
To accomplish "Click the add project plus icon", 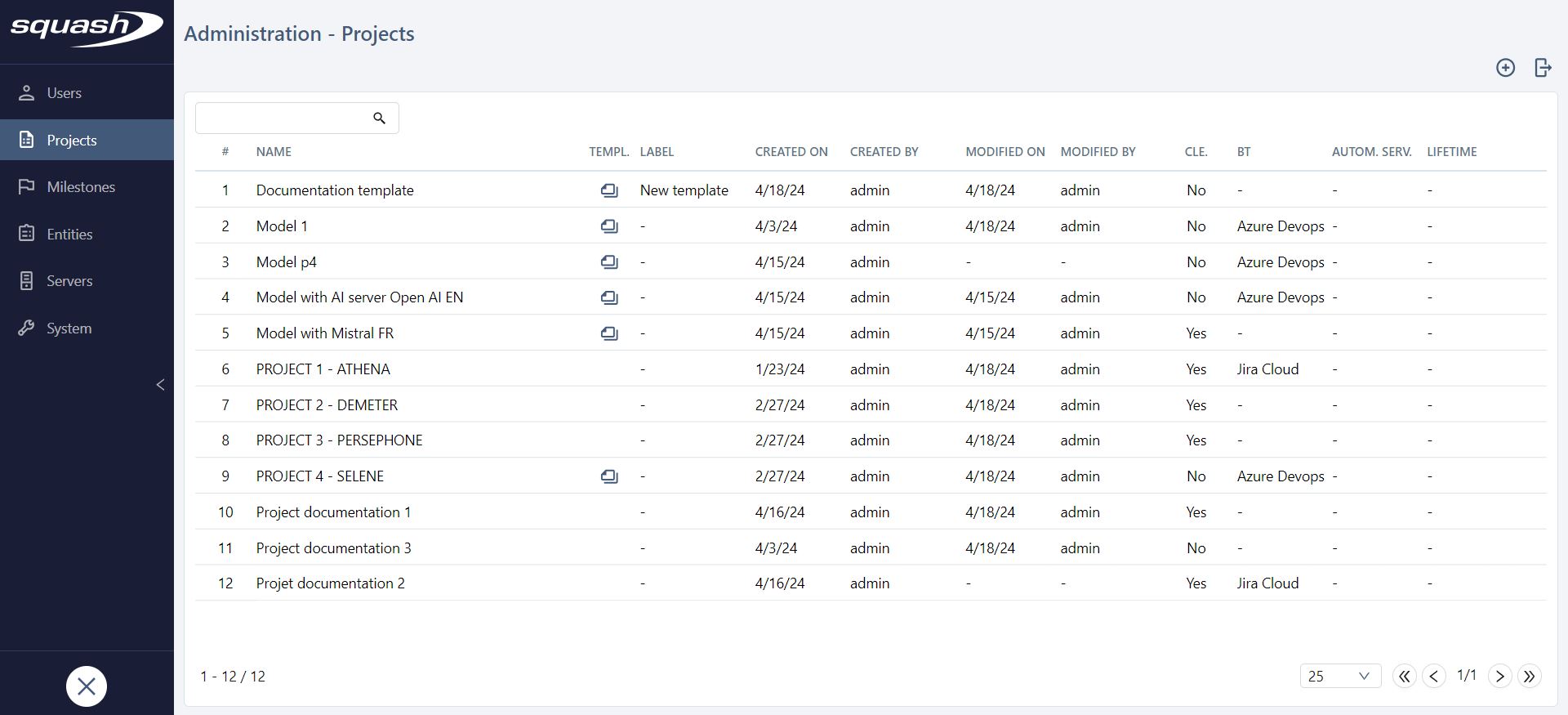I will coord(1505,68).
